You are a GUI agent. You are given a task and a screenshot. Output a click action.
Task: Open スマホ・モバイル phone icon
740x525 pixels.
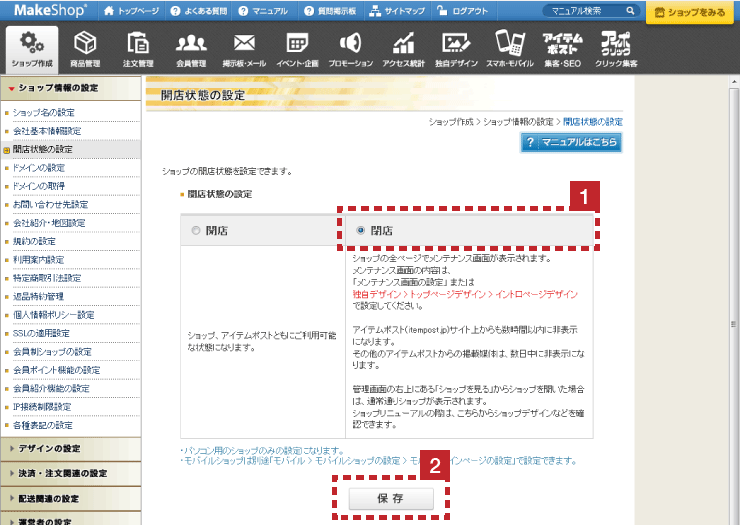510,43
